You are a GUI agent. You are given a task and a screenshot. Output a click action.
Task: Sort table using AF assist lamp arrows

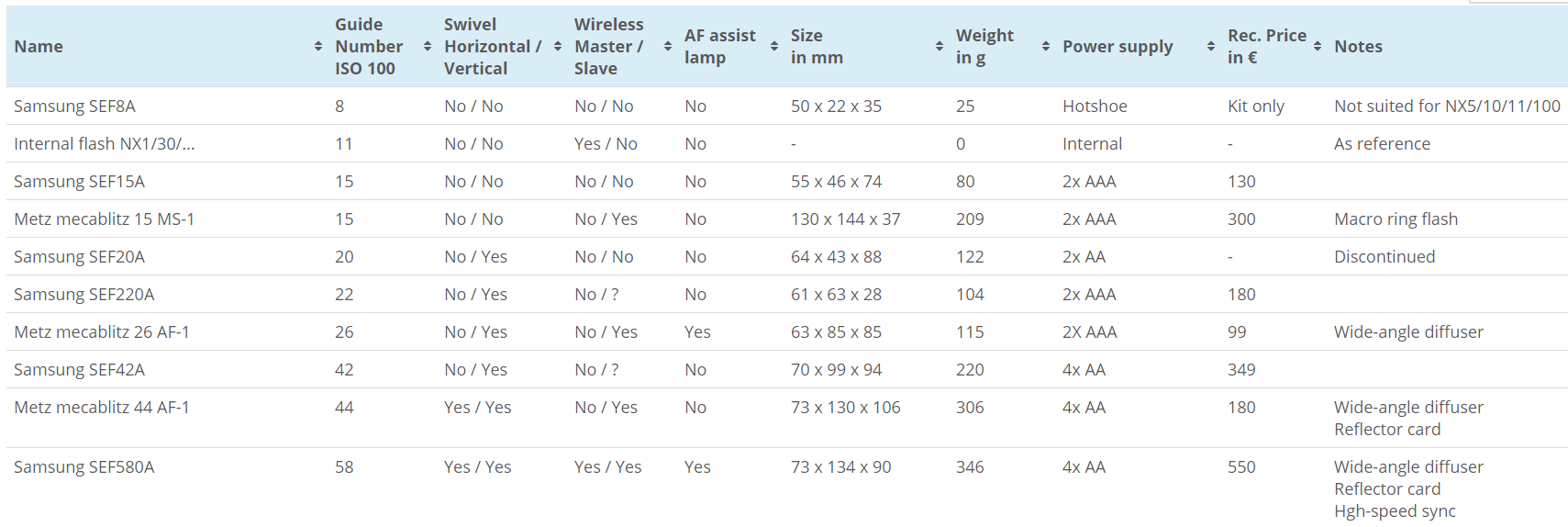773,47
